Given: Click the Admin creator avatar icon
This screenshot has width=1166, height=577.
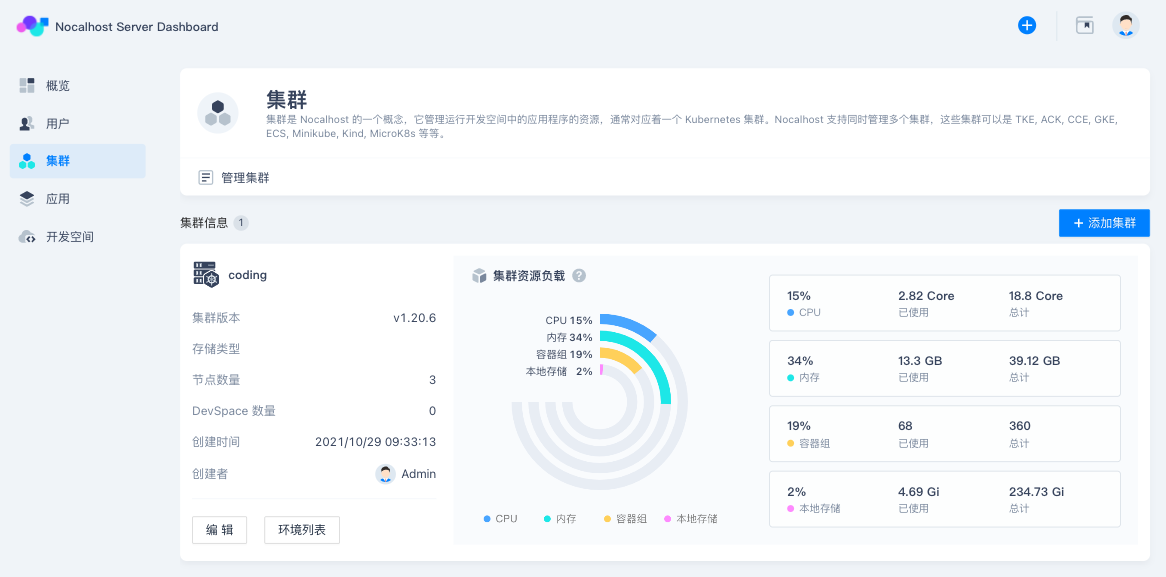Looking at the screenshot, I should (x=385, y=474).
